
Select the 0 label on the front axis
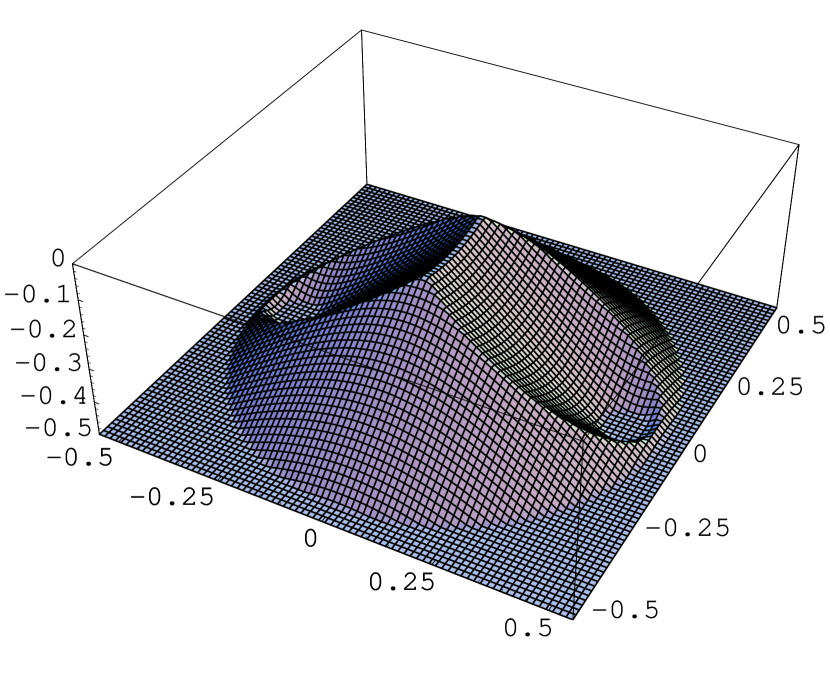(x=310, y=538)
